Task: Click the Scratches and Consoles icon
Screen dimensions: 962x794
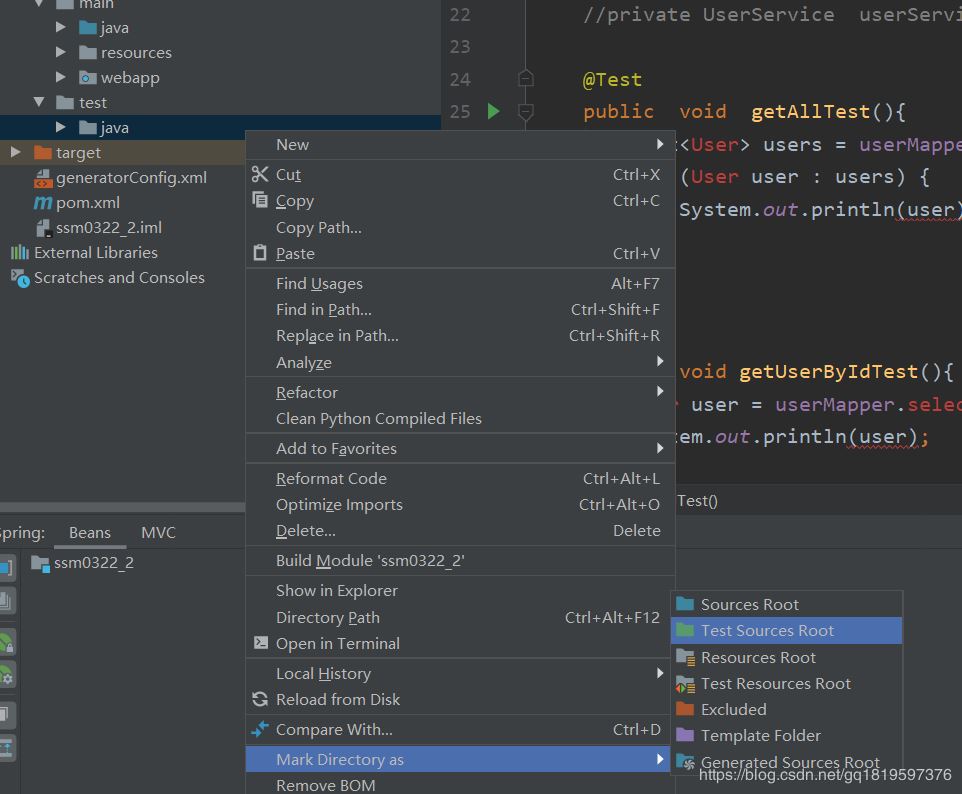Action: pos(20,278)
